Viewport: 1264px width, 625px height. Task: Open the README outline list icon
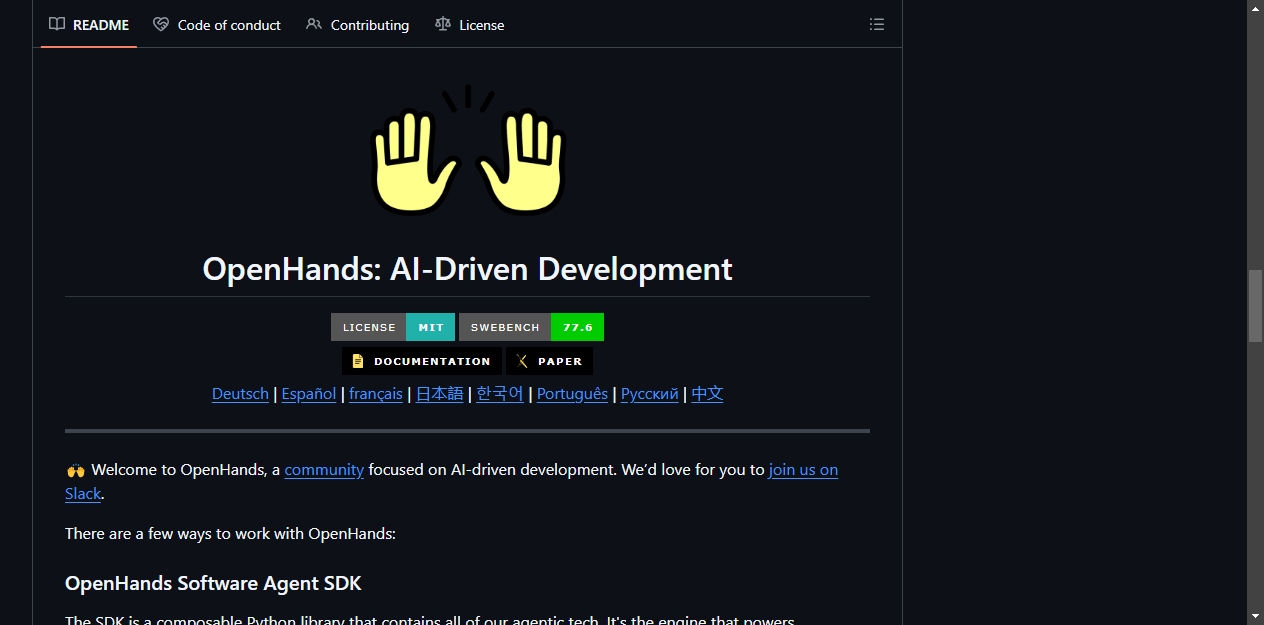pyautogui.click(x=877, y=25)
